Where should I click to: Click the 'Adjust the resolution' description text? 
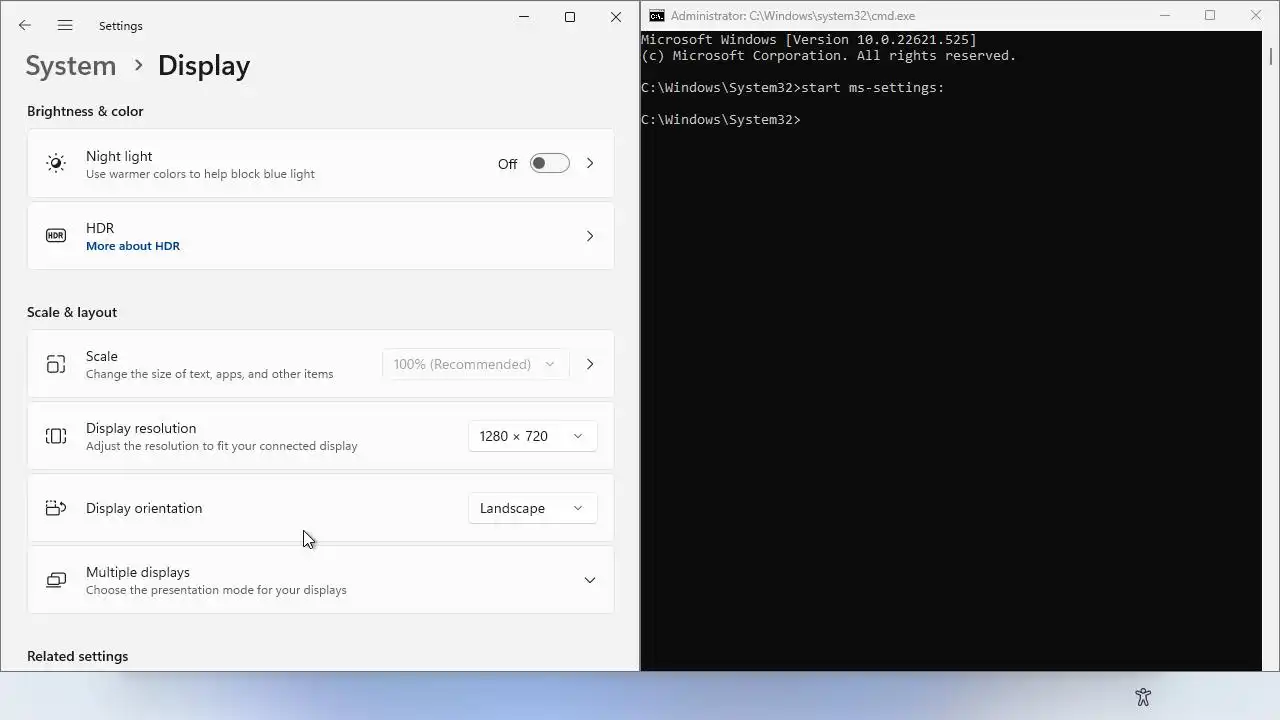222,446
